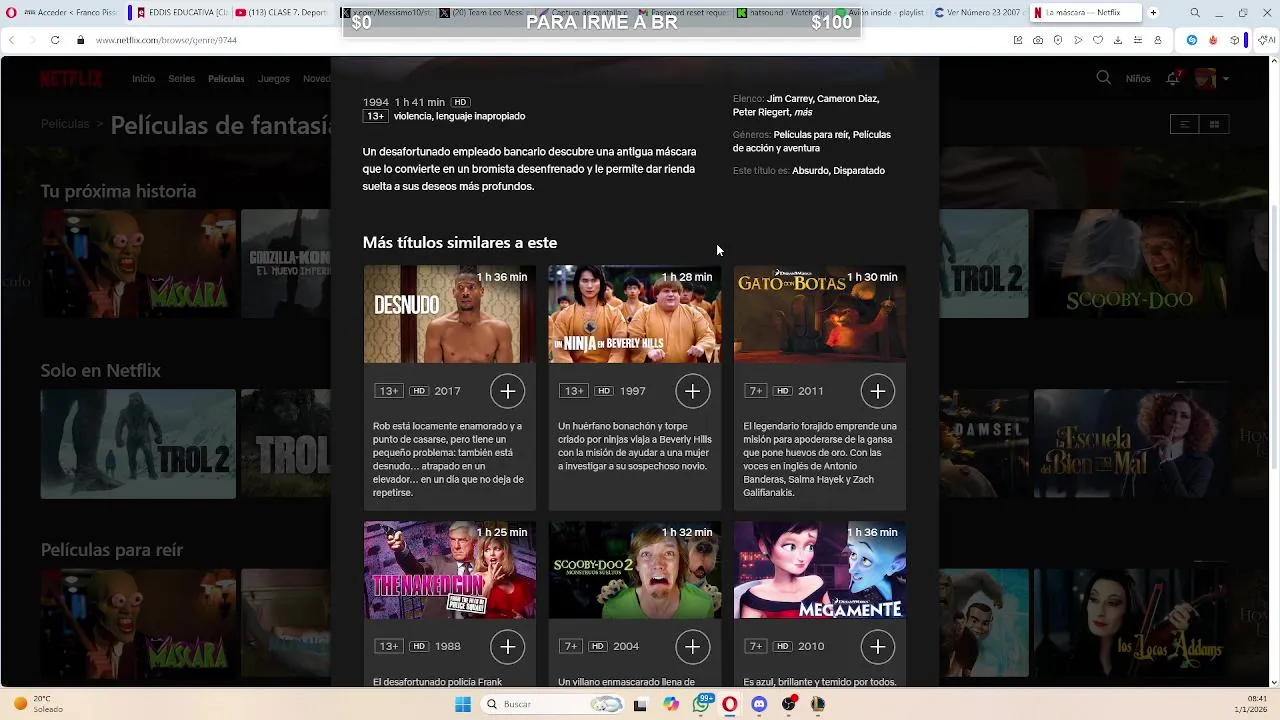Open Absurdo tag link
The width and height of the screenshot is (1280, 720).
click(x=810, y=171)
